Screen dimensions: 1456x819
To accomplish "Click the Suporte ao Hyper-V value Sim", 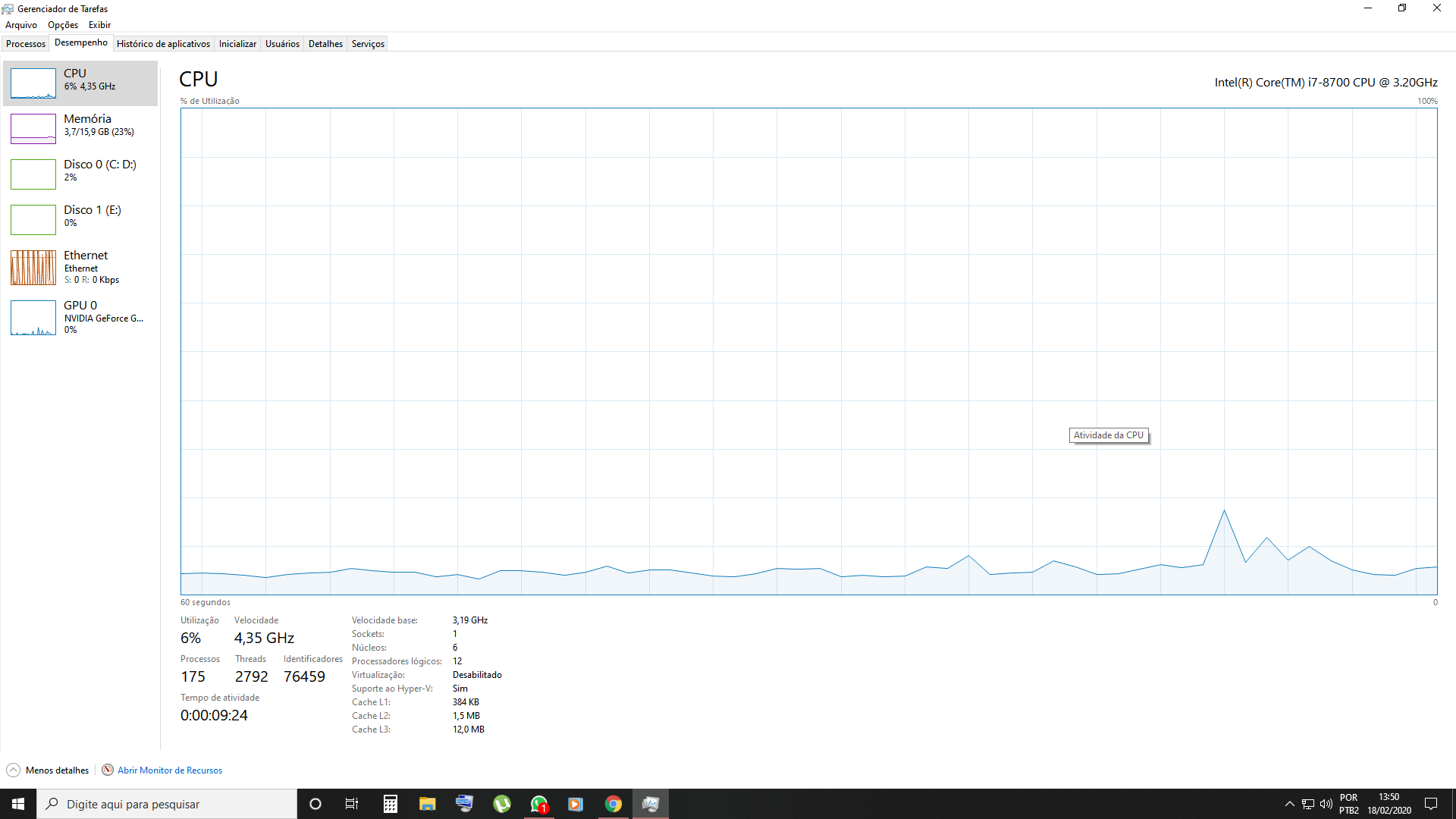I will coord(460,689).
